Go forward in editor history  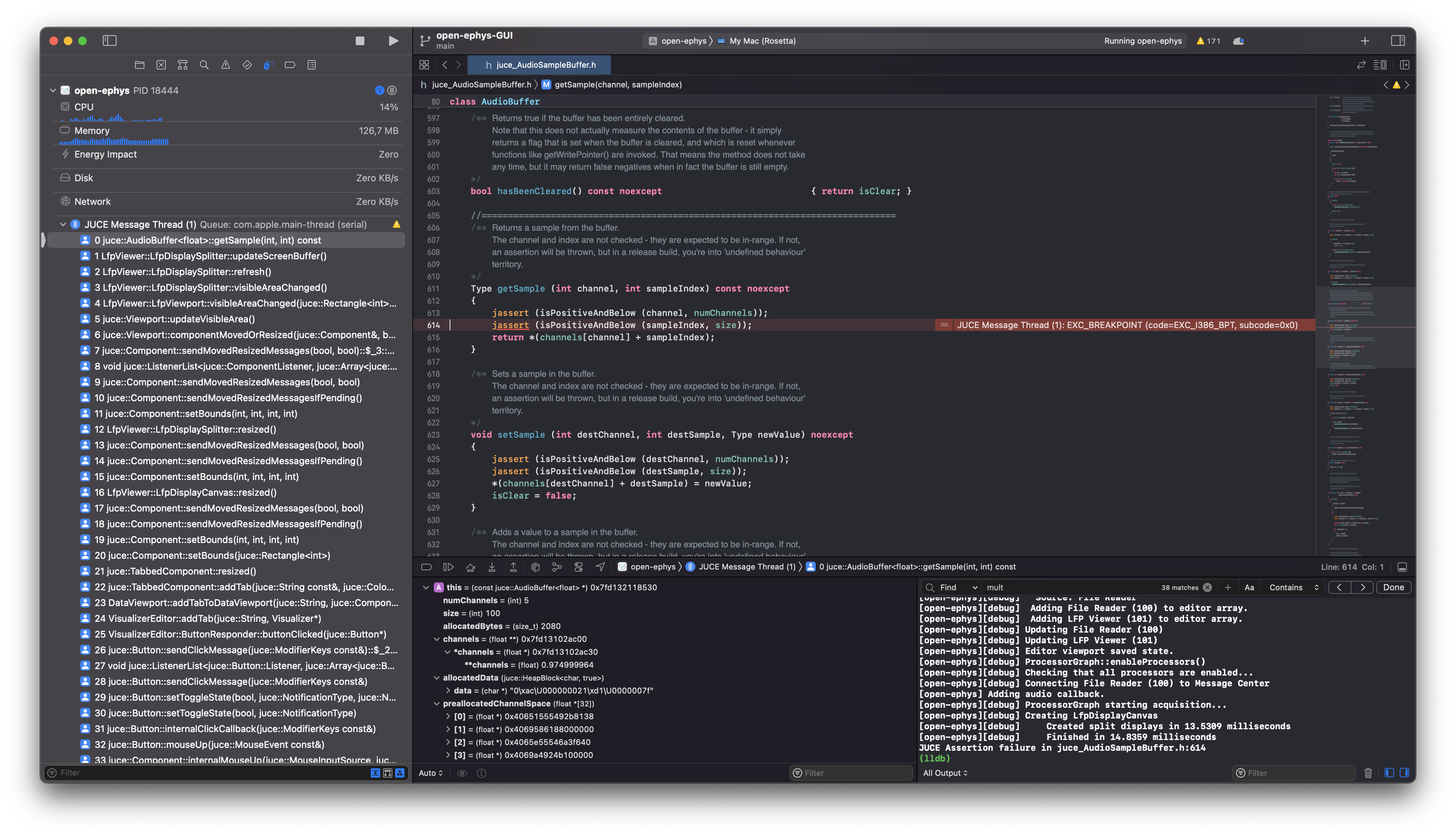459,65
